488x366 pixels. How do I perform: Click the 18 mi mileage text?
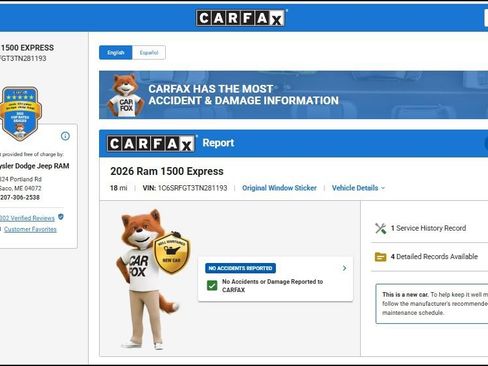click(119, 188)
